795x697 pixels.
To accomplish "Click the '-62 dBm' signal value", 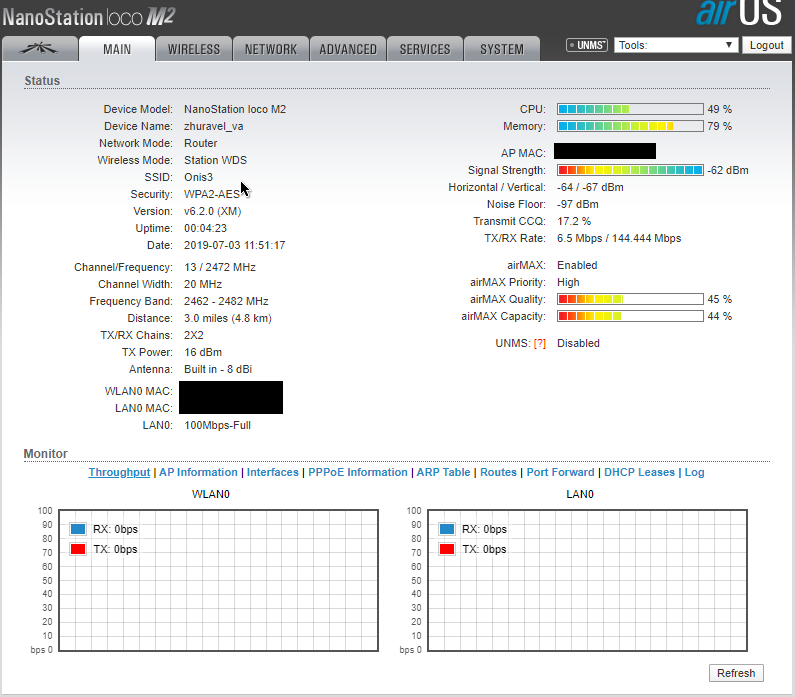I will [x=728, y=170].
